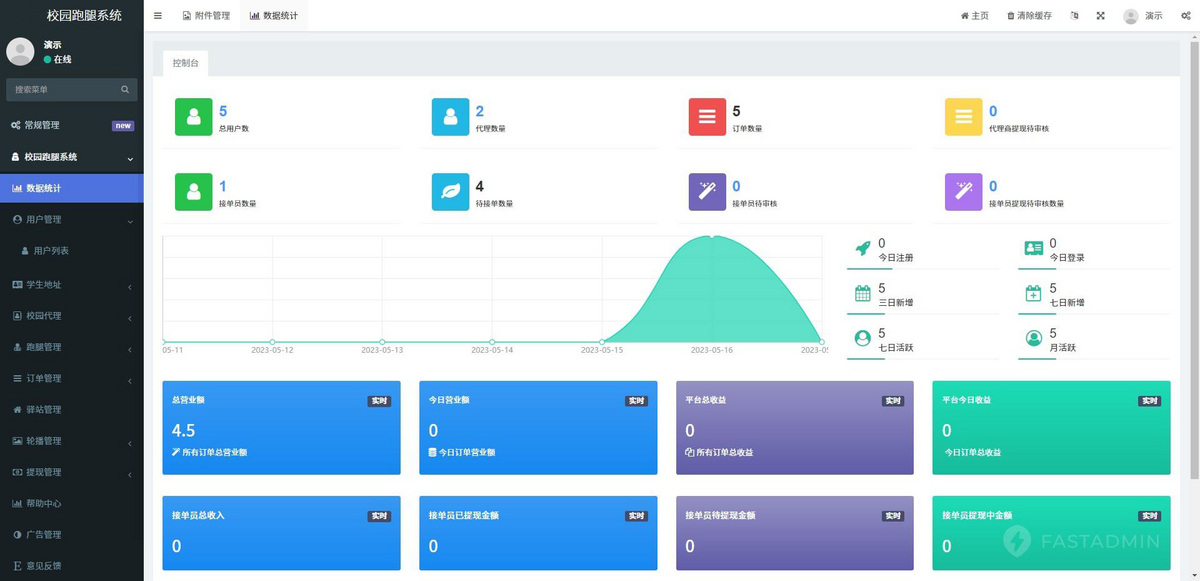Viewport: 1200px width, 581px height.
Task: Click the search magnifier icon in sidebar
Action: pyautogui.click(x=125, y=90)
